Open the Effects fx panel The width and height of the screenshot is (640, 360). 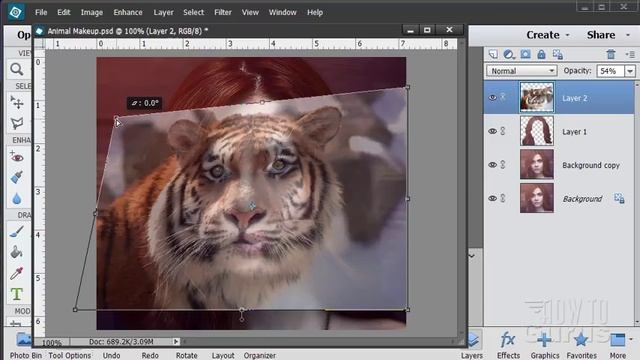508,345
